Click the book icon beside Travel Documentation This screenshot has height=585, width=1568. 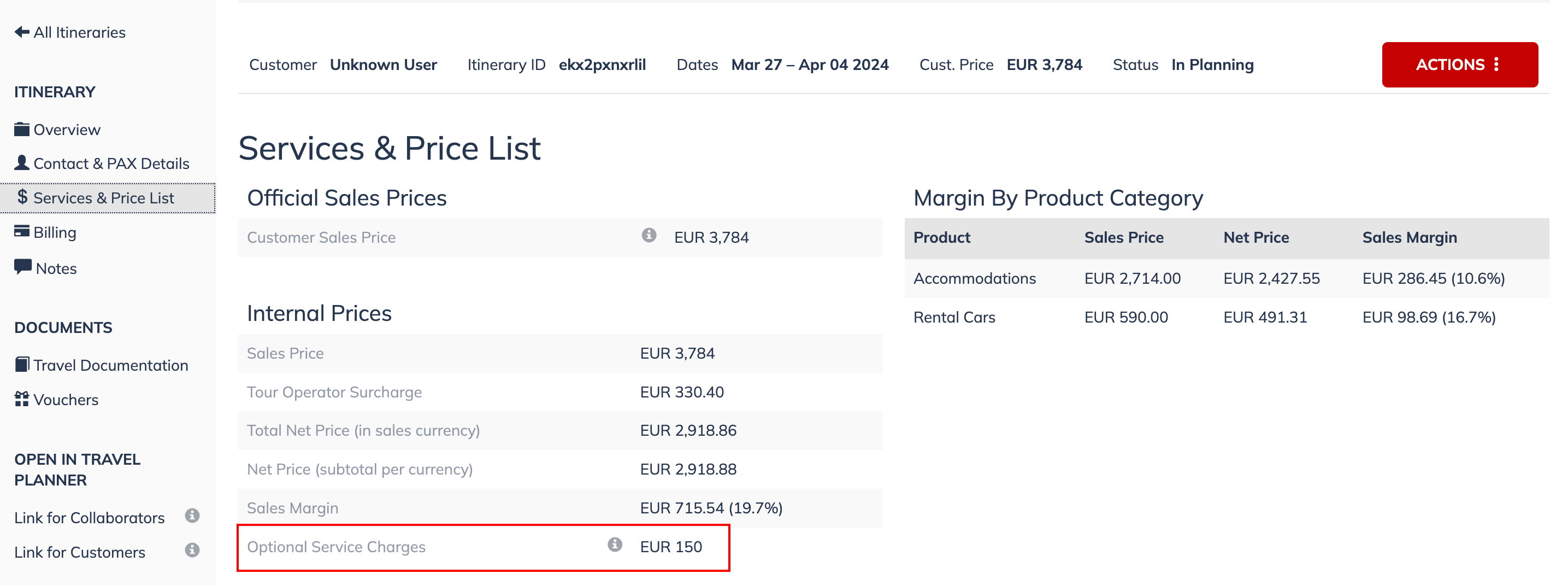(22, 365)
